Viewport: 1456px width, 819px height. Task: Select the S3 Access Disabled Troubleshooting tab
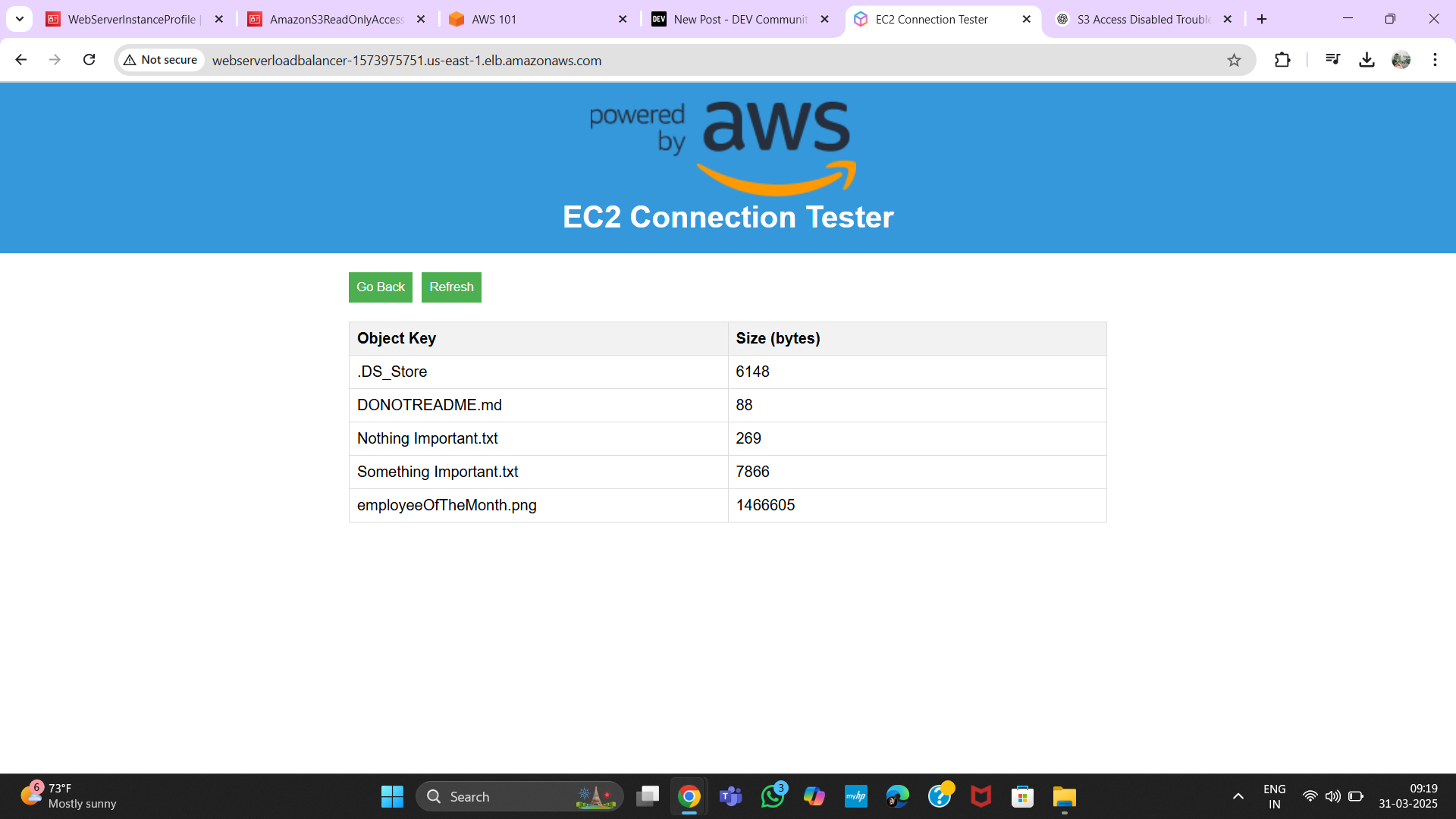[1144, 20]
